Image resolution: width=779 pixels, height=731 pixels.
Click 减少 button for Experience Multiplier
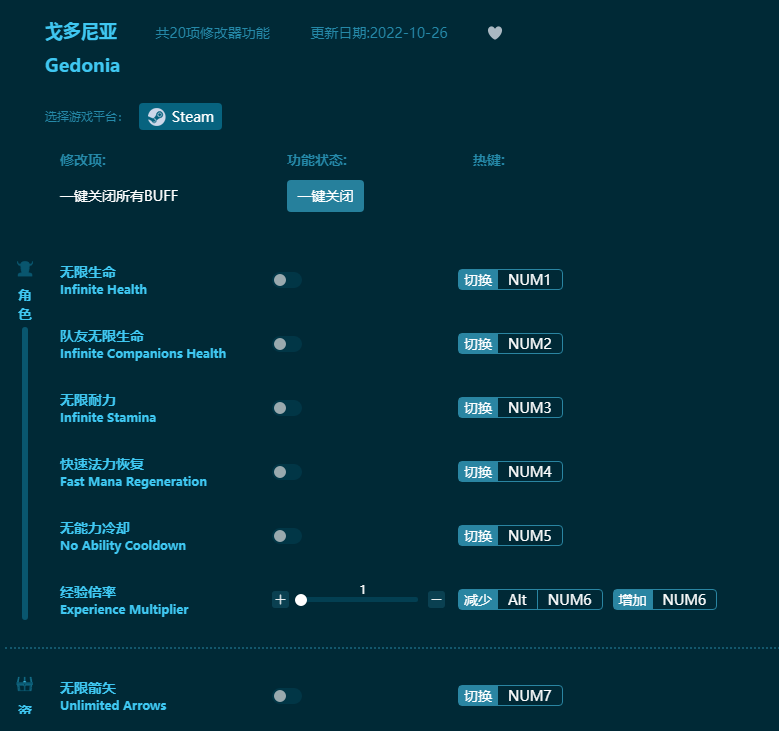point(478,600)
